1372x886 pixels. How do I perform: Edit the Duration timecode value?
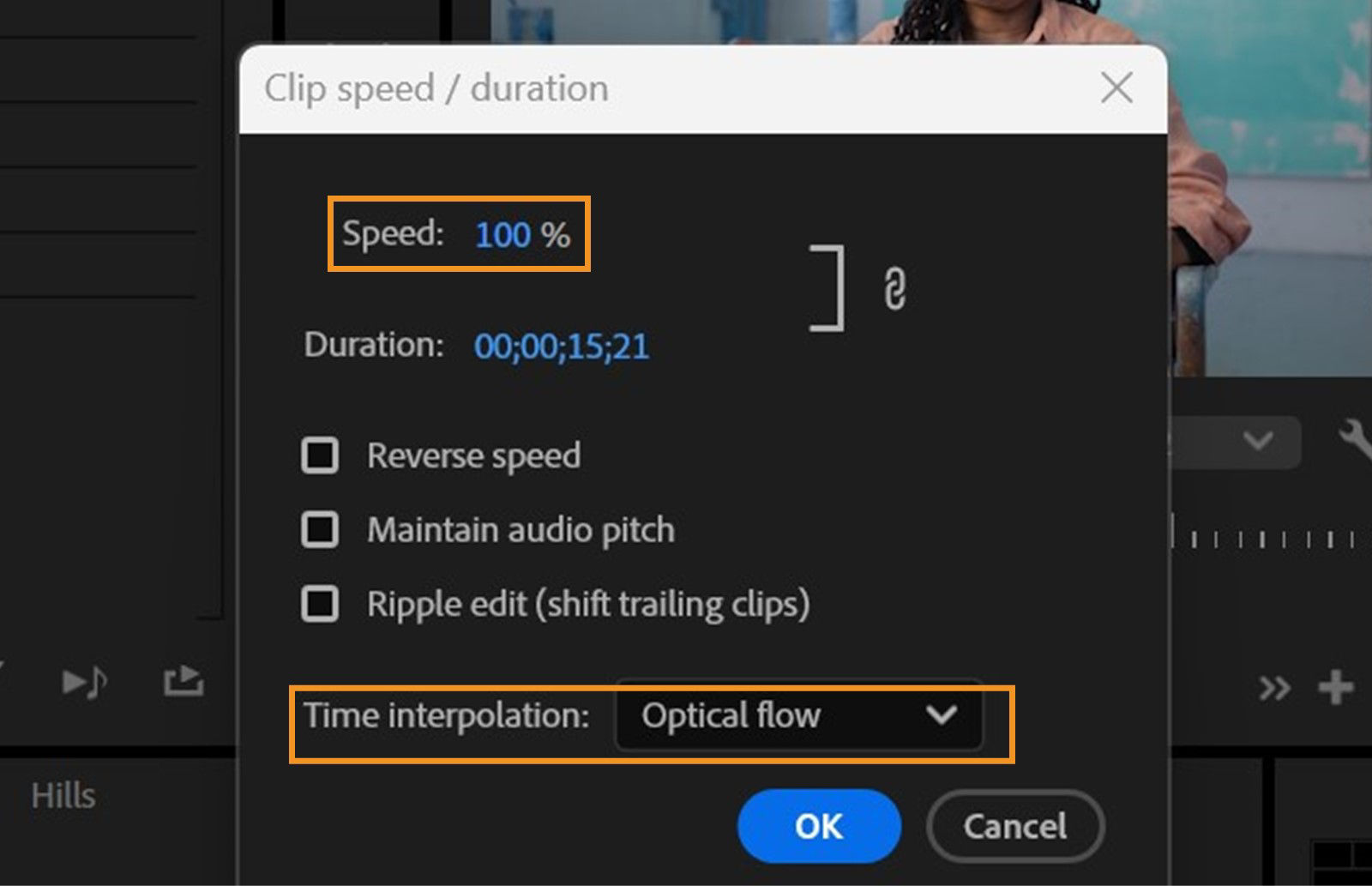point(562,346)
